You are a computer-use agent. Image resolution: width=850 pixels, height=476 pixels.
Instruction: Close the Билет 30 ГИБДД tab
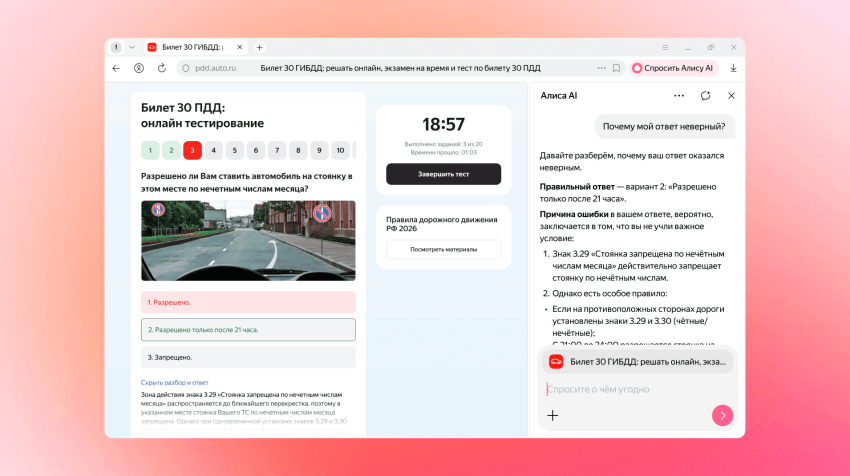[240, 48]
